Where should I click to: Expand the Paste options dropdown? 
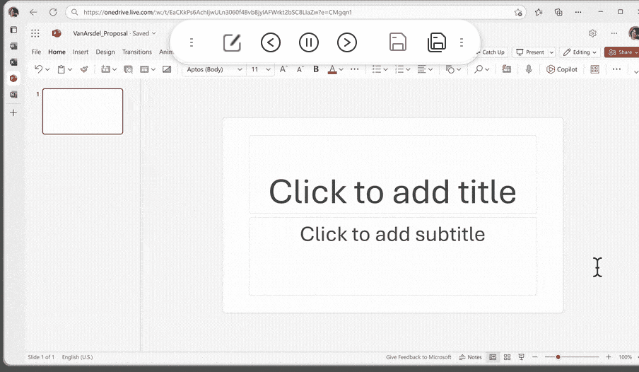pos(70,70)
